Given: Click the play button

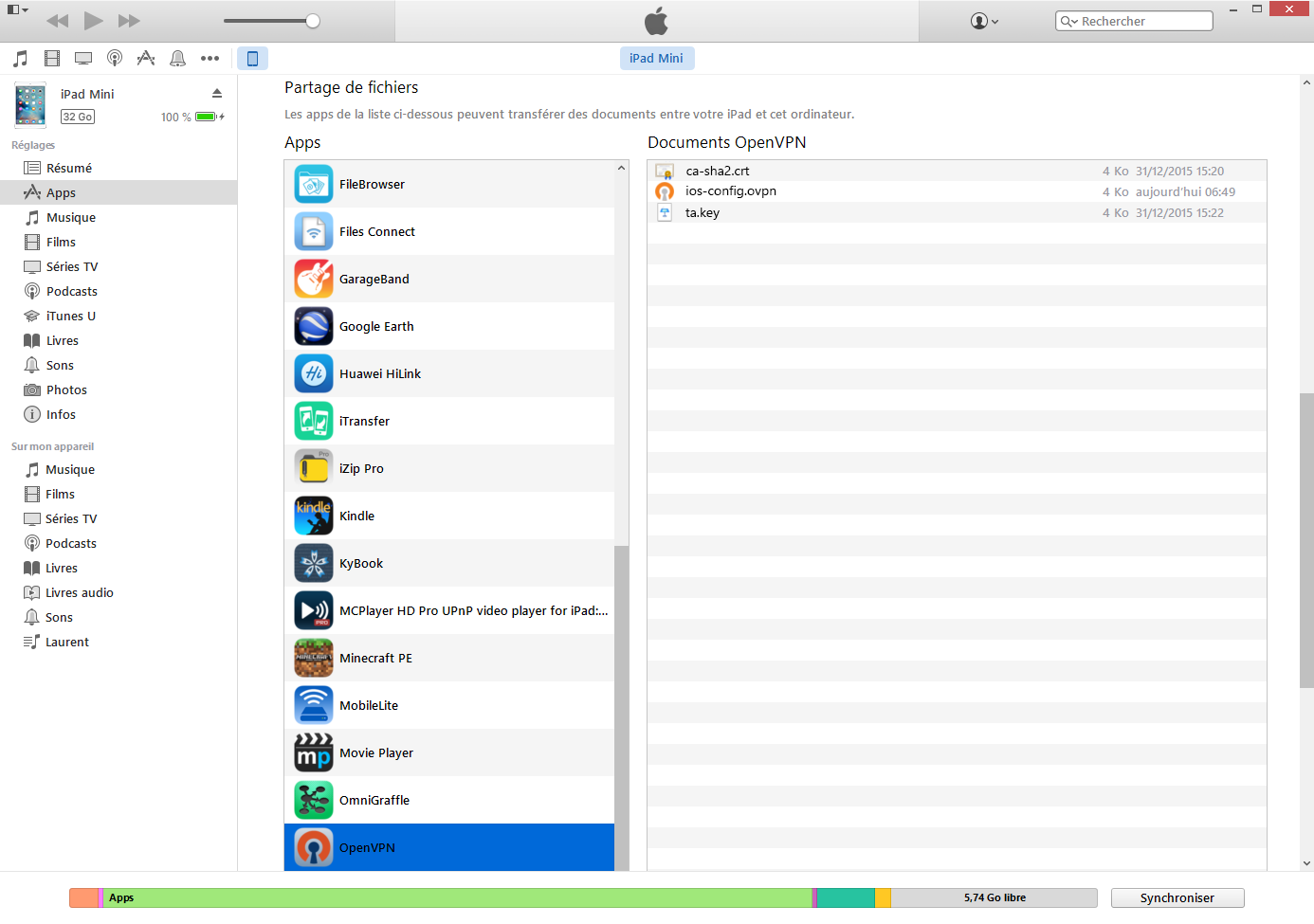Looking at the screenshot, I should 93,21.
